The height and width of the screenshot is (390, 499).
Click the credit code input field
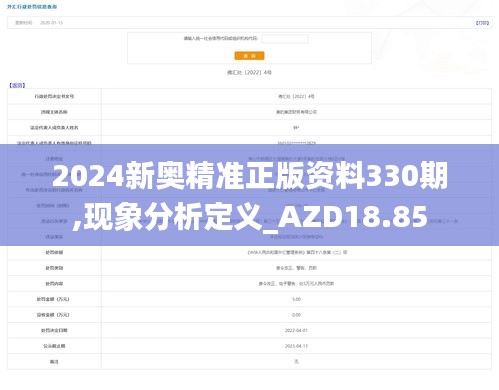click(285, 39)
